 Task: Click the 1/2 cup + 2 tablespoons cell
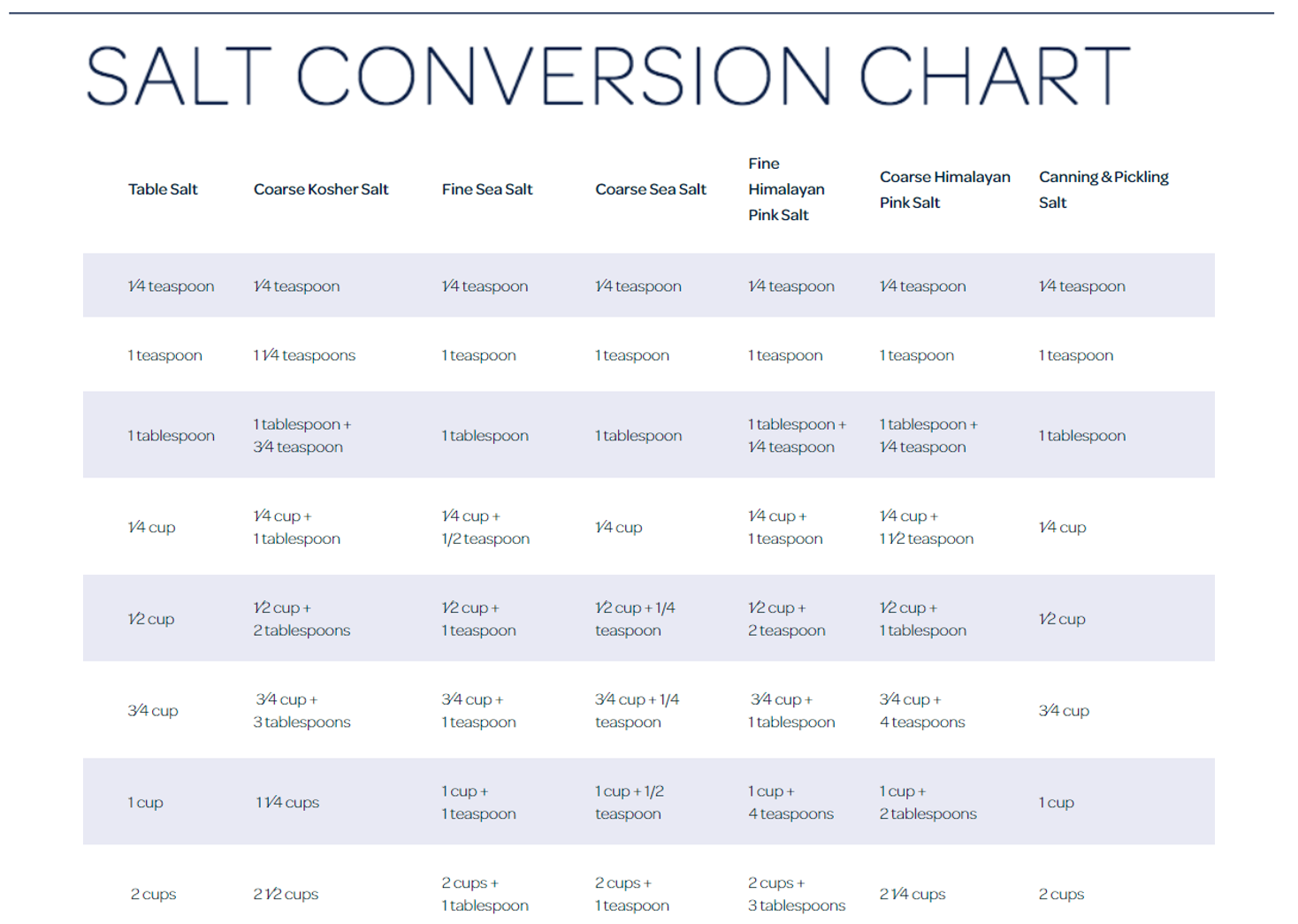tap(302, 619)
